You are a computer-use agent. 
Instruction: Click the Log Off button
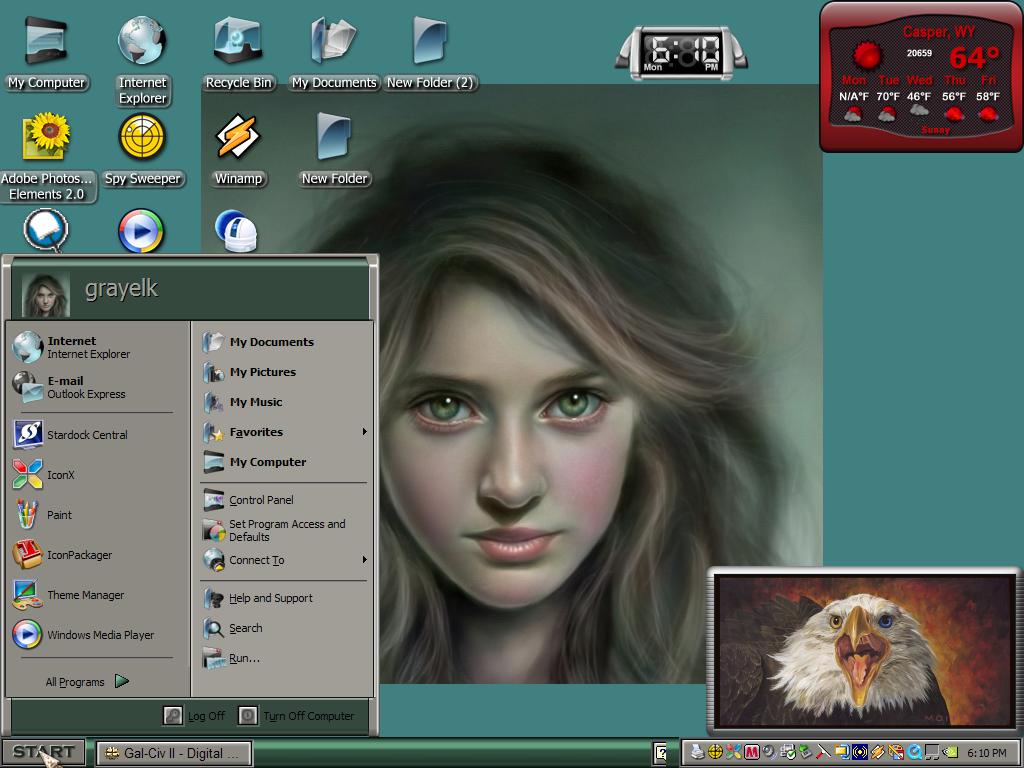pos(195,716)
